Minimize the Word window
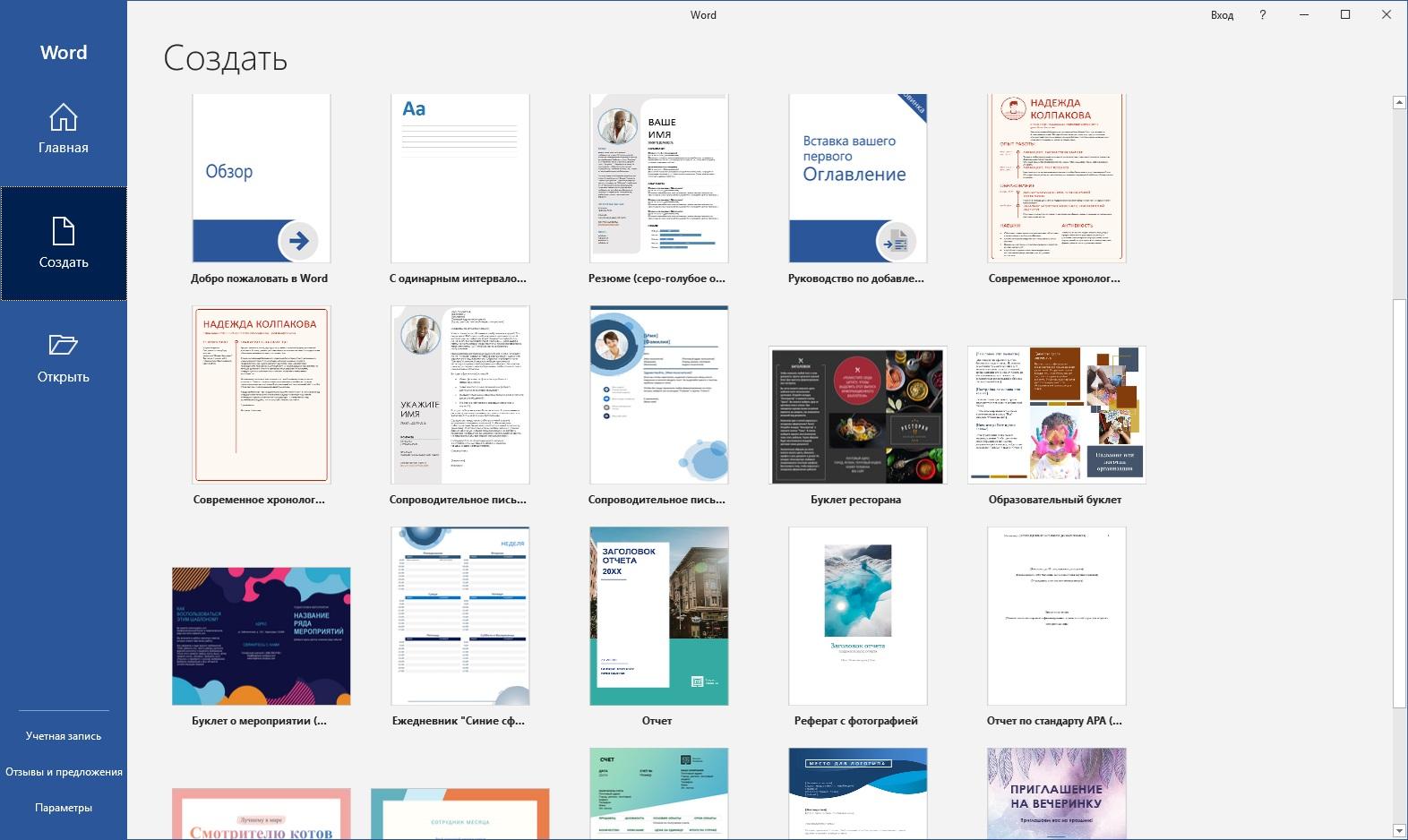Image resolution: width=1408 pixels, height=840 pixels. click(1304, 14)
